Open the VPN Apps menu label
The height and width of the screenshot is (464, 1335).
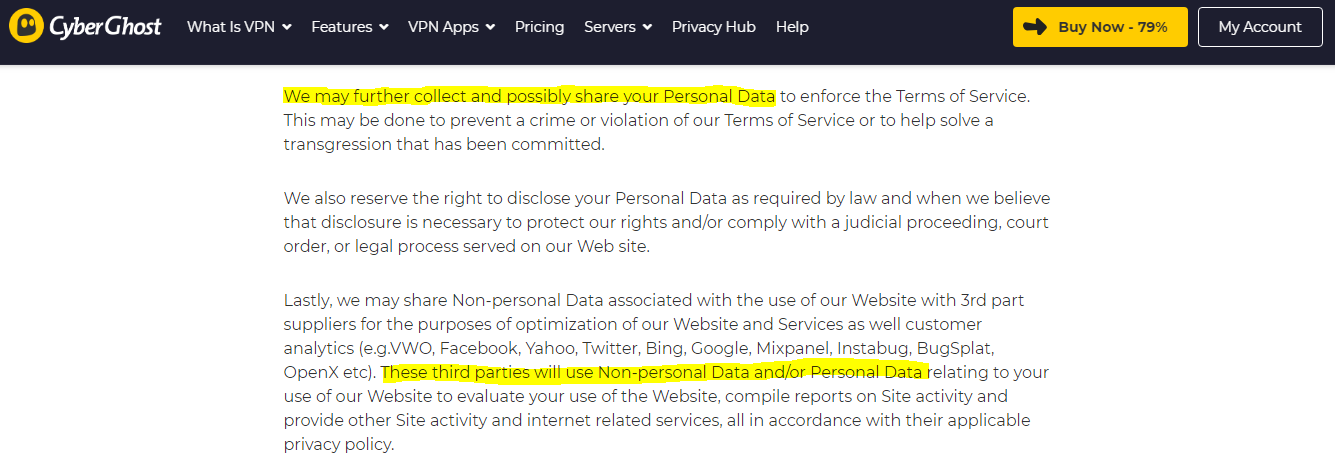pyautogui.click(x=444, y=27)
